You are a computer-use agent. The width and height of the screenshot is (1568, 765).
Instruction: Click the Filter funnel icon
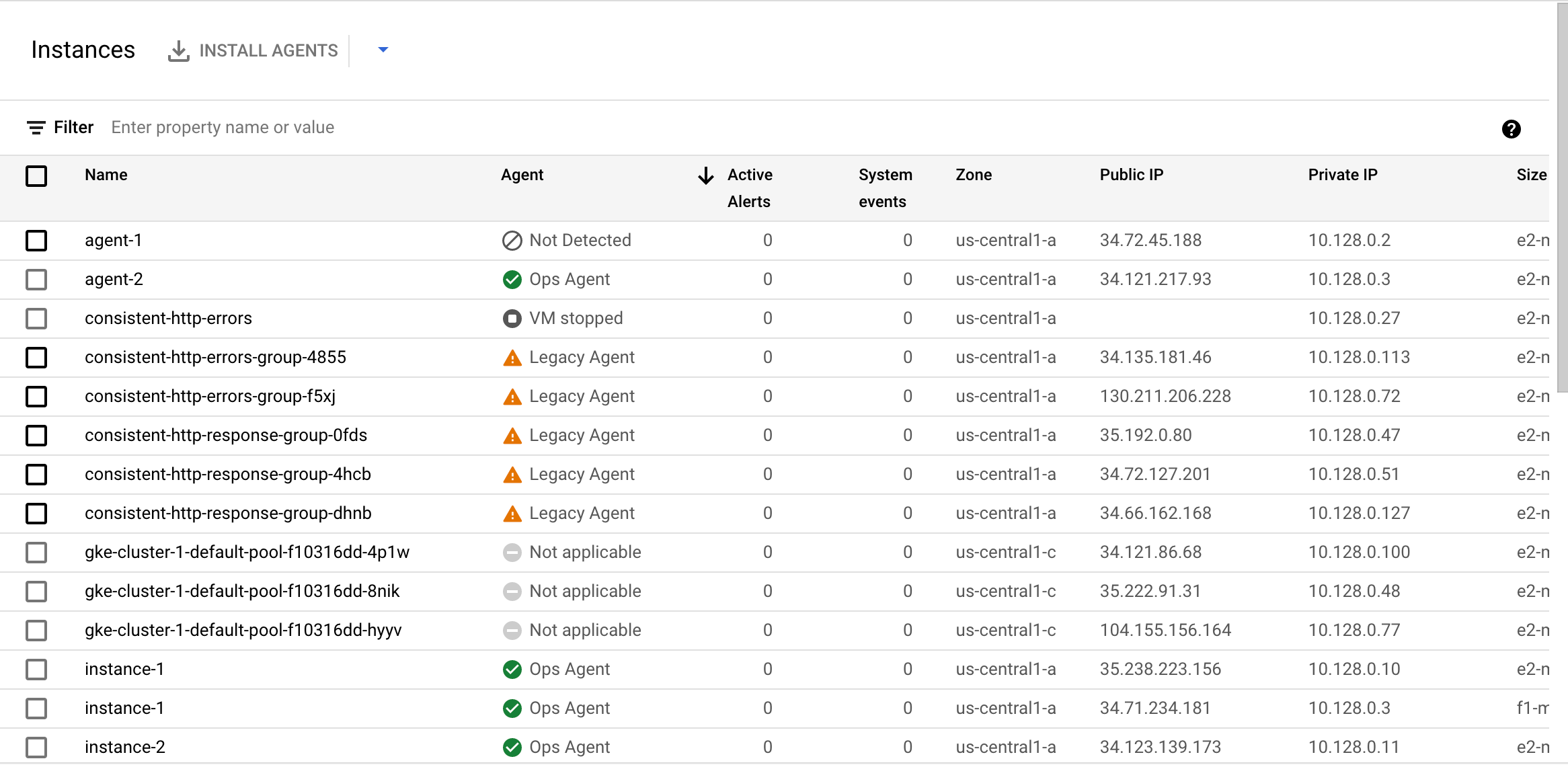36,127
